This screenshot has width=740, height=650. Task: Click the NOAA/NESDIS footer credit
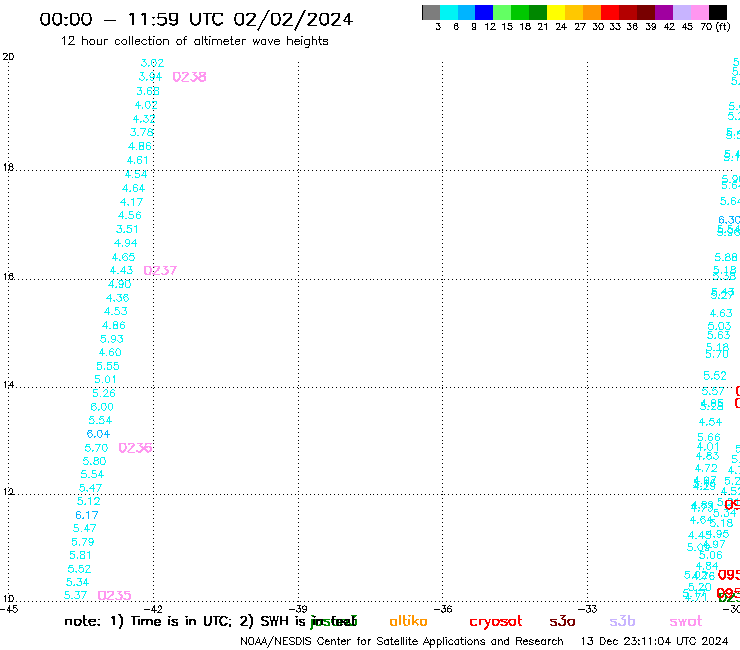[402, 642]
